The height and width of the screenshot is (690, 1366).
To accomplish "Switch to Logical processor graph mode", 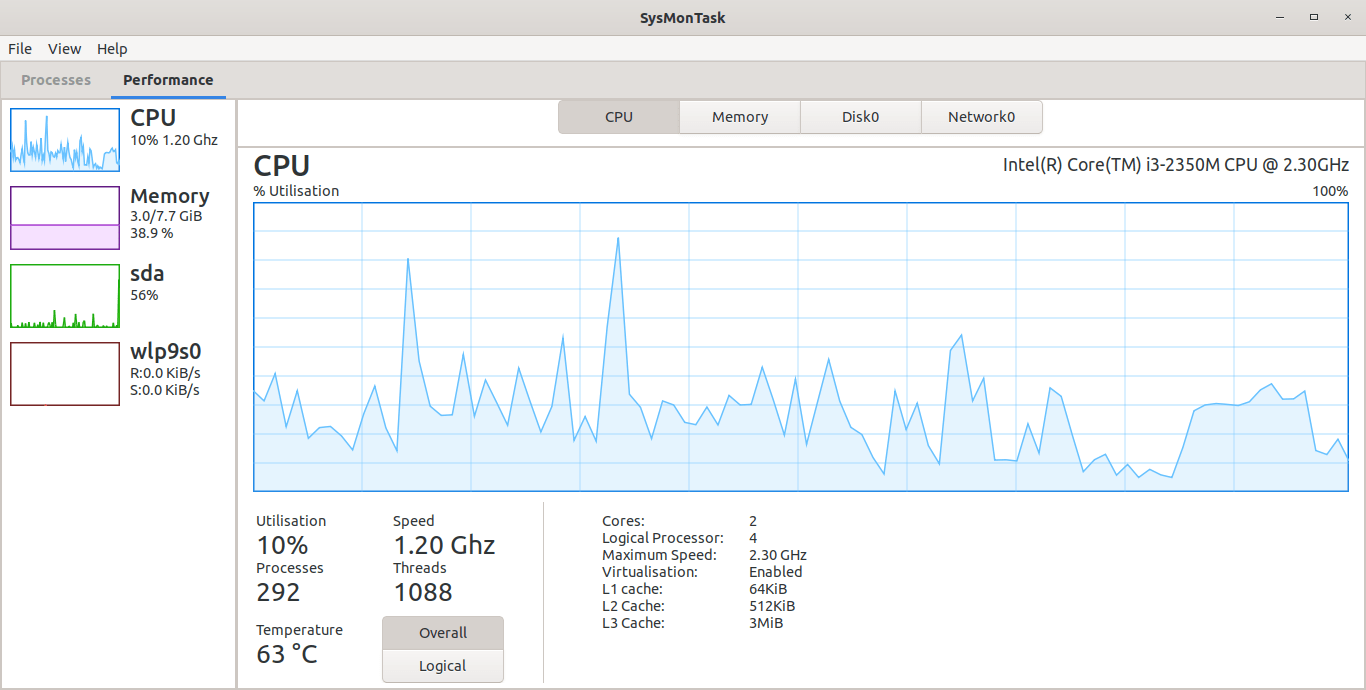I will click(443, 666).
